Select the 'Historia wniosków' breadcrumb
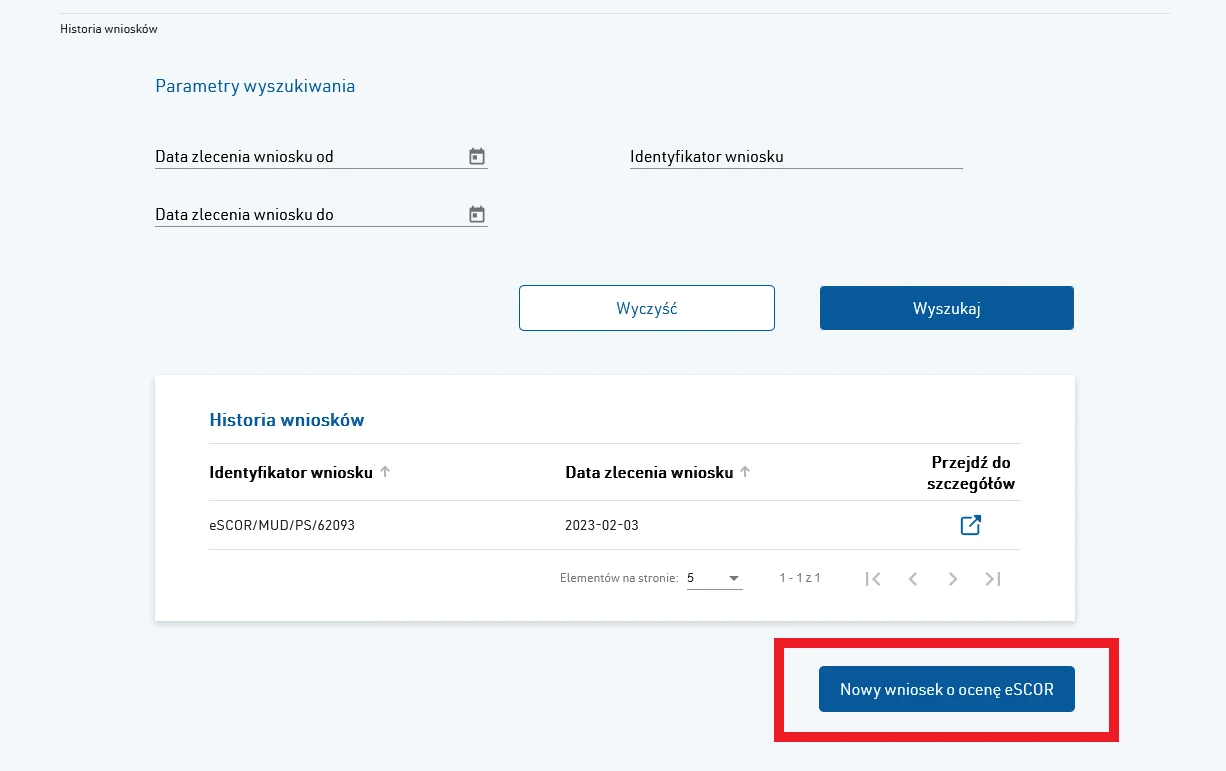 (x=108, y=29)
